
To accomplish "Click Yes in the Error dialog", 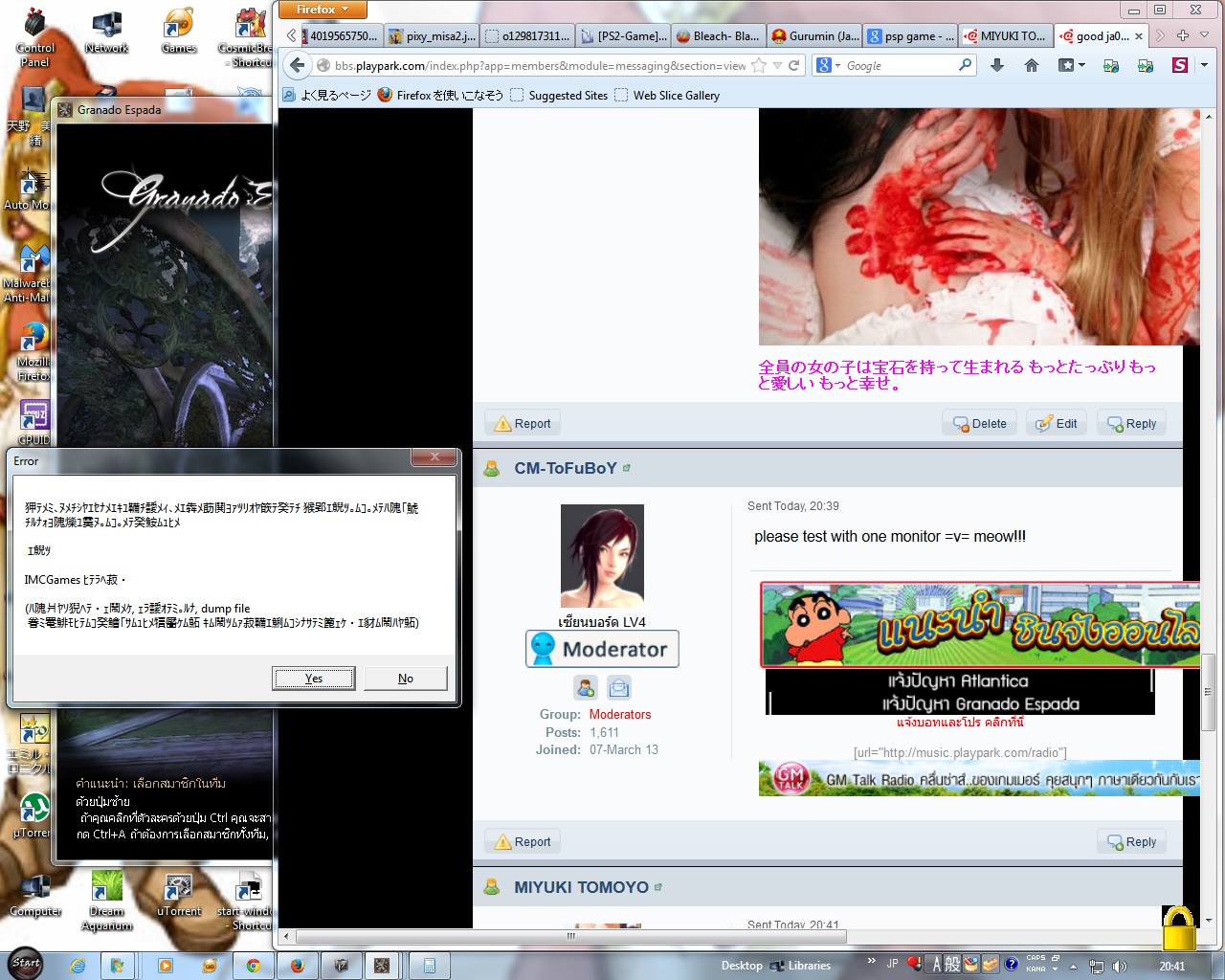I will 314,679.
